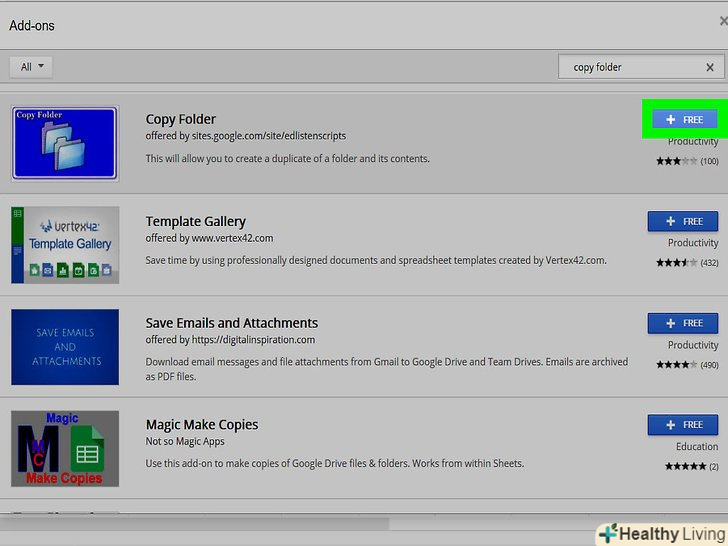View Template Gallery star rating (432)
Viewport: 728px width, 546px height.
point(687,263)
